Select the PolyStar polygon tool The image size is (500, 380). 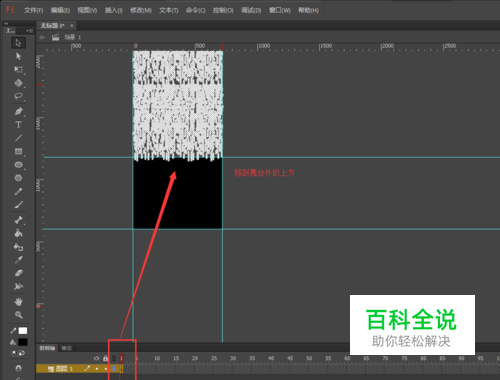(18, 178)
